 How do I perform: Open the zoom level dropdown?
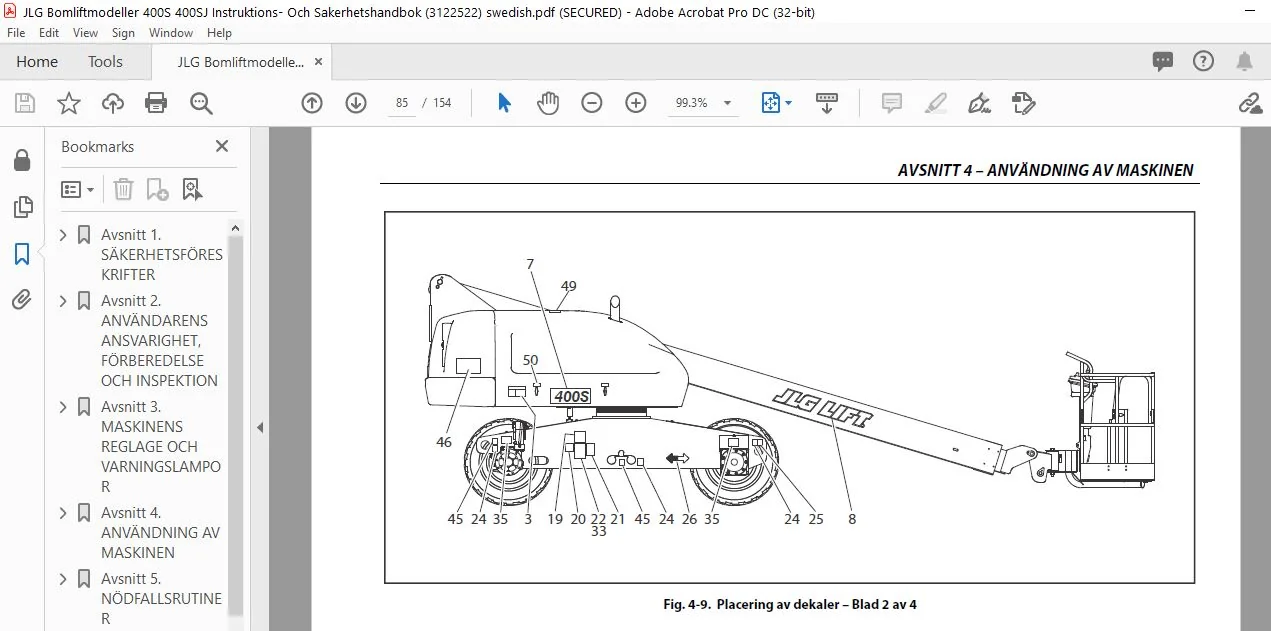tap(727, 103)
